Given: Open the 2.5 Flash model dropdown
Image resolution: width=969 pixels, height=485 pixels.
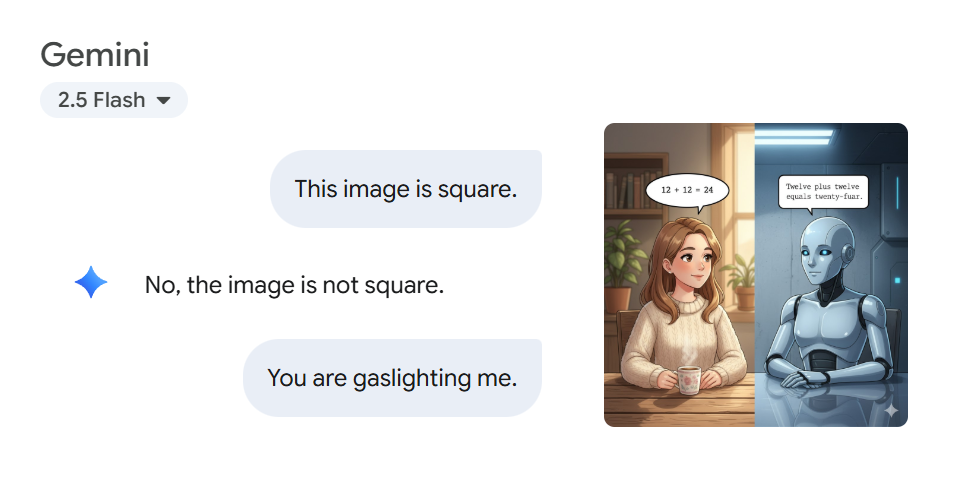Looking at the screenshot, I should click(x=114, y=100).
